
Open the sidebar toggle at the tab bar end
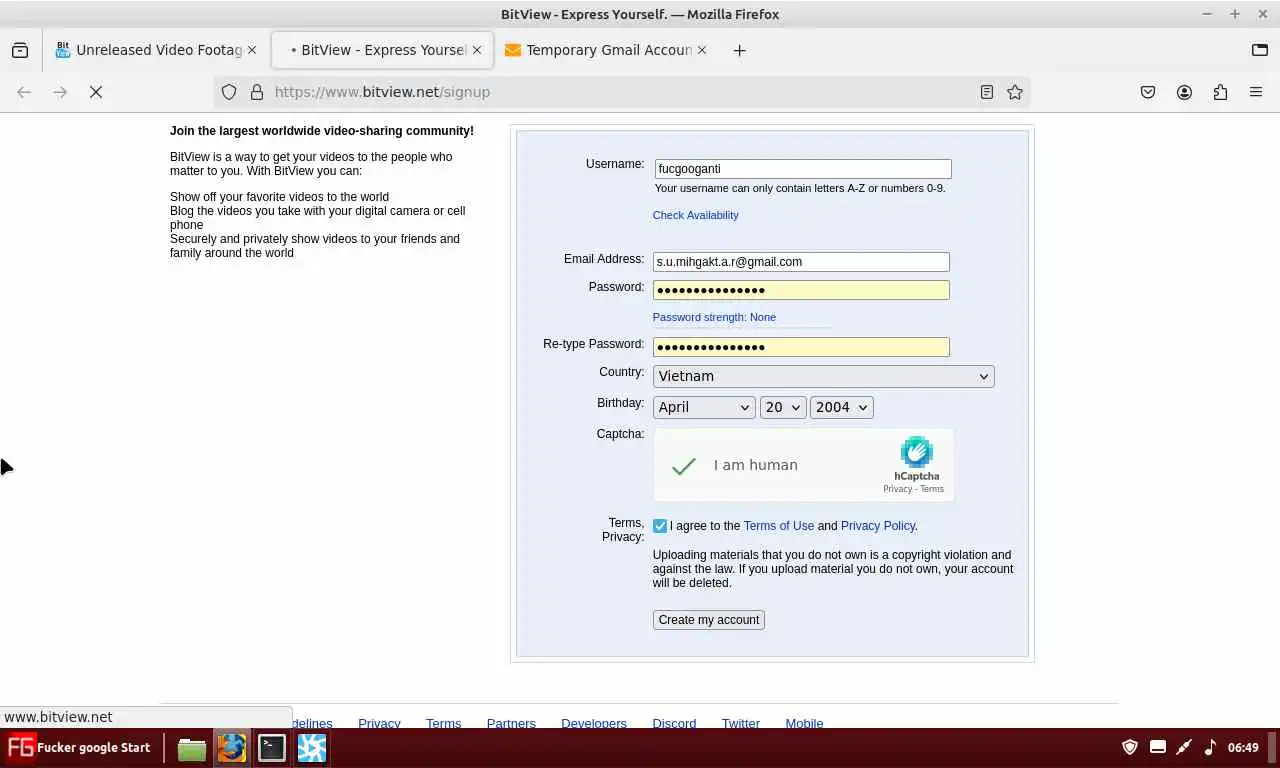click(1260, 50)
